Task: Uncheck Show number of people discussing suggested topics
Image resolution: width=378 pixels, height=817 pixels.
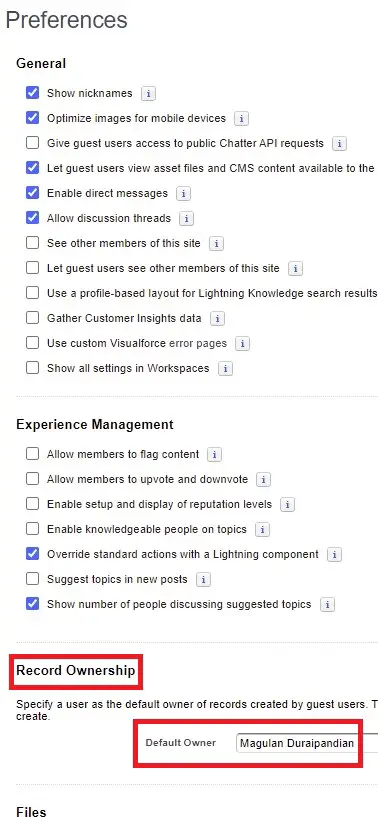Action: pyautogui.click(x=32, y=604)
